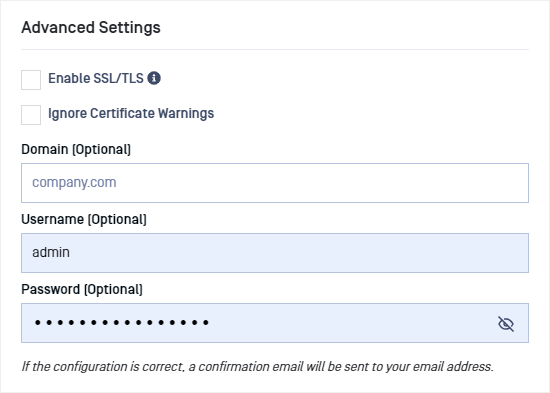This screenshot has width=550, height=393.
Task: Place cursor on the masked password dots
Action: coord(122,322)
